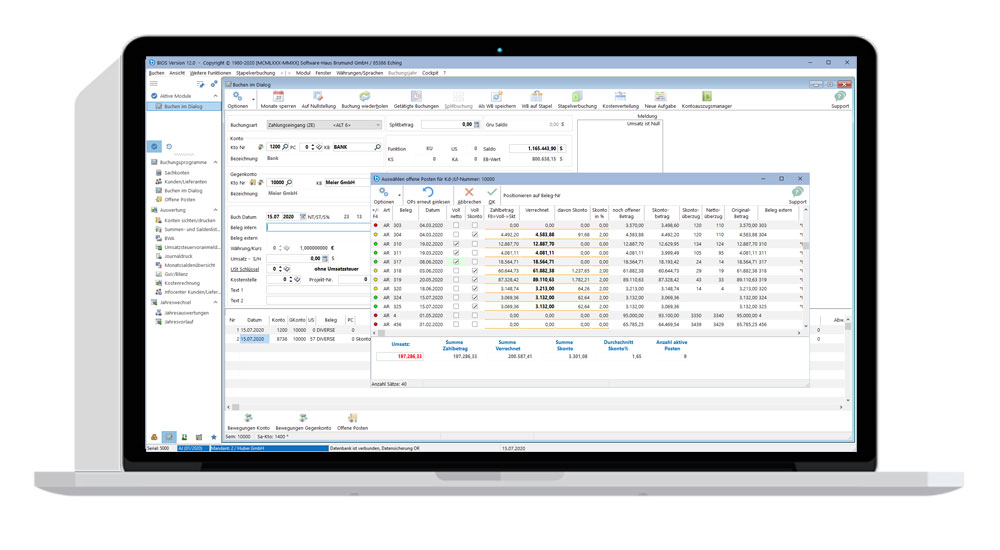Viewport: 1000px width, 550px height.
Task: Open Kostenrechnung in the sidebar
Action: click(182, 283)
